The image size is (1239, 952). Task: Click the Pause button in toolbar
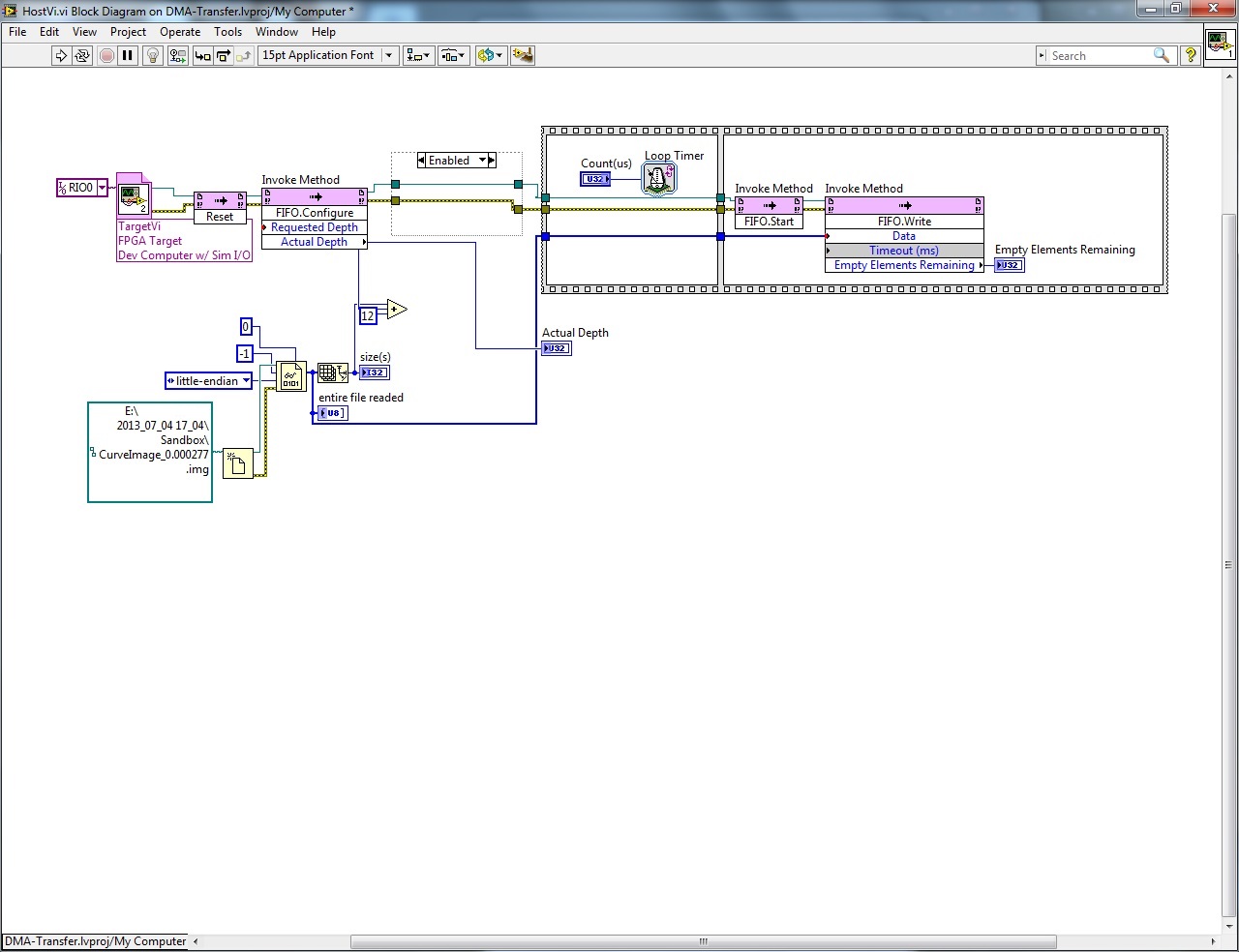[128, 56]
